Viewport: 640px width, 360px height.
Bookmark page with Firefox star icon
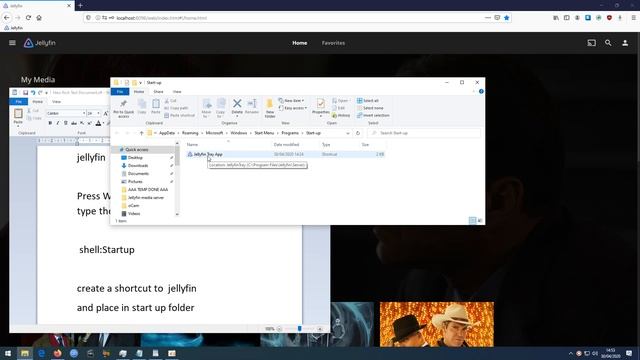coord(507,18)
